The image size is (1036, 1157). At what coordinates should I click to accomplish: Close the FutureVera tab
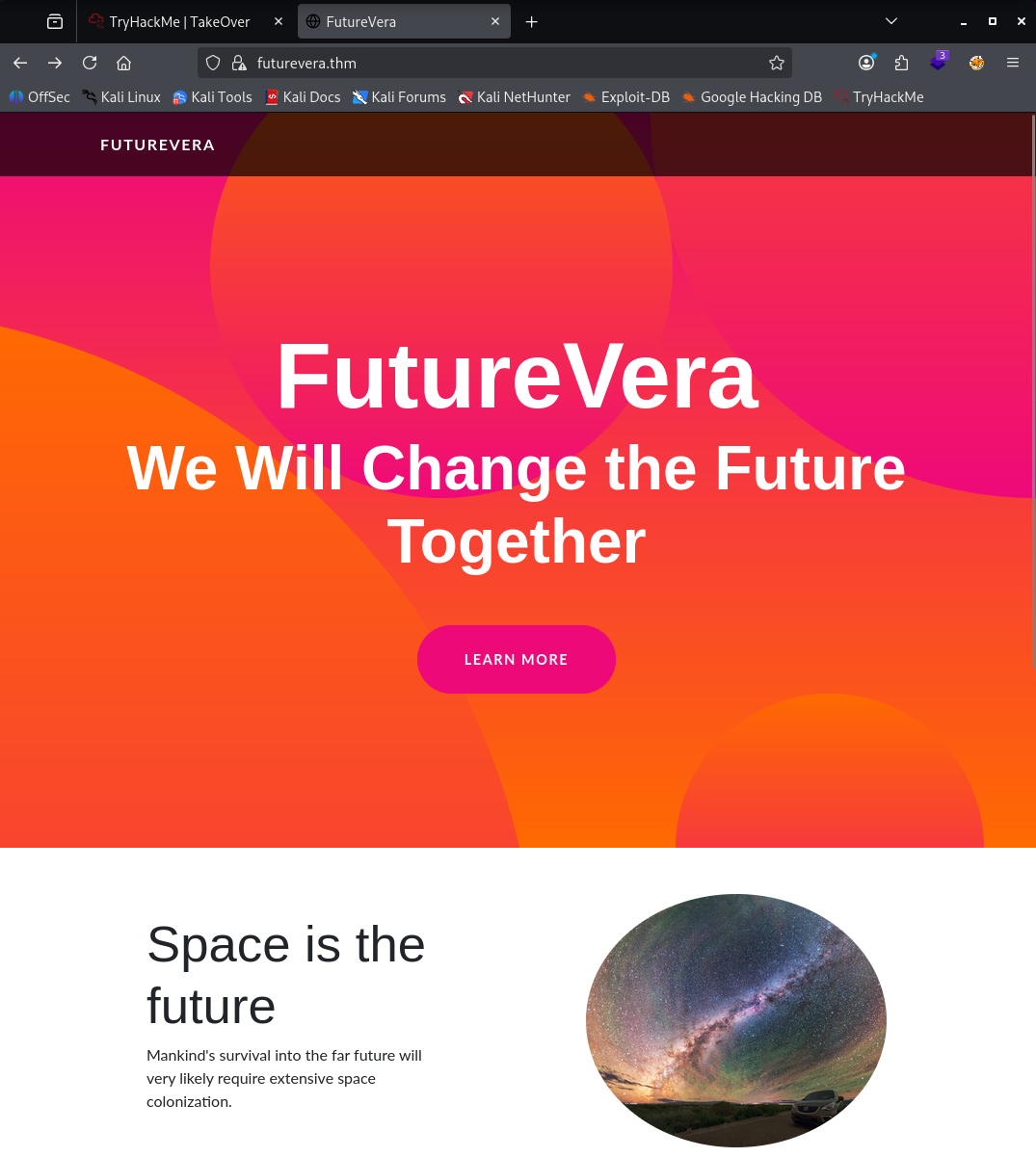(x=495, y=21)
